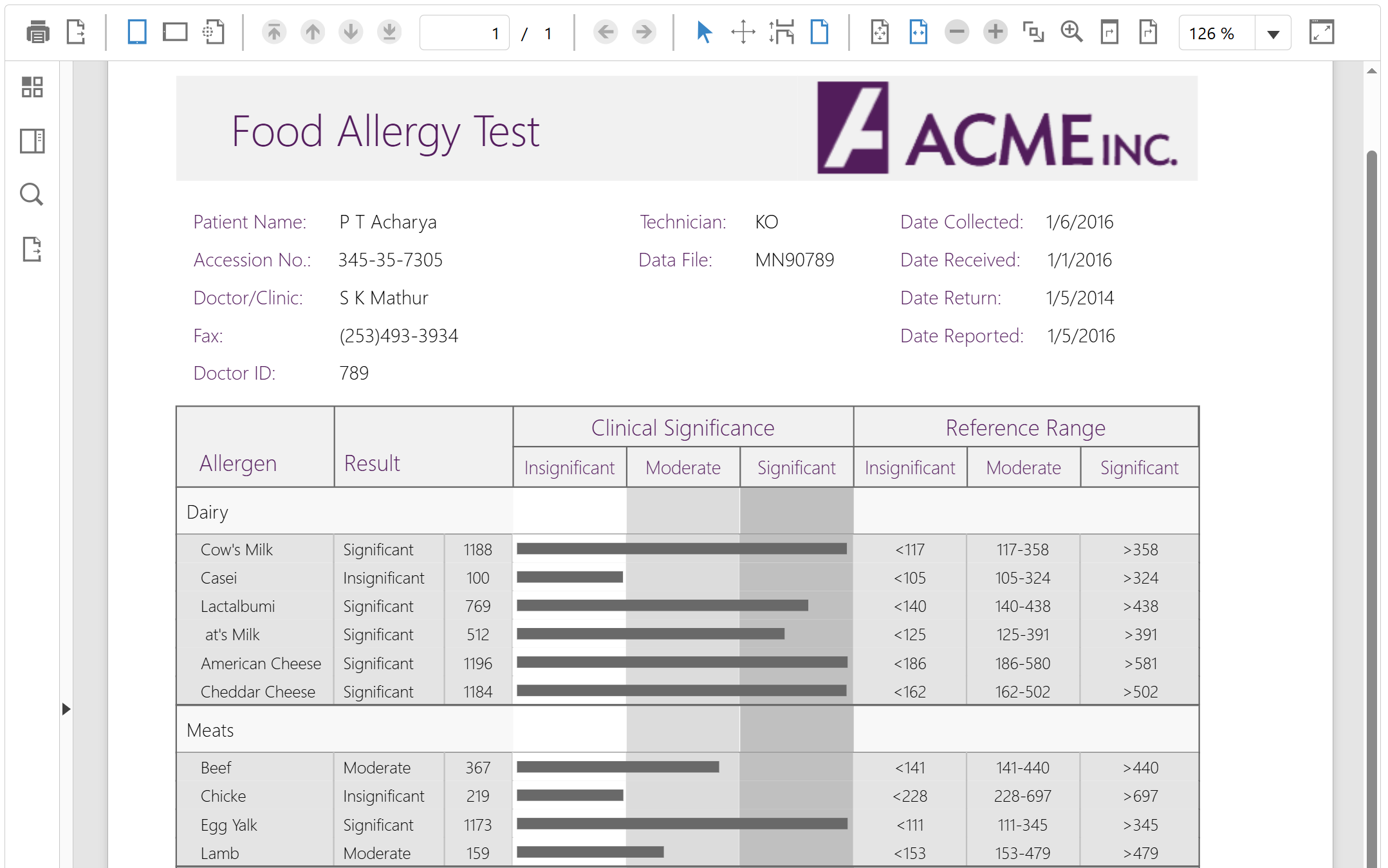The width and height of the screenshot is (1388, 868).
Task: Select the Pan (move) tool
Action: click(743, 32)
